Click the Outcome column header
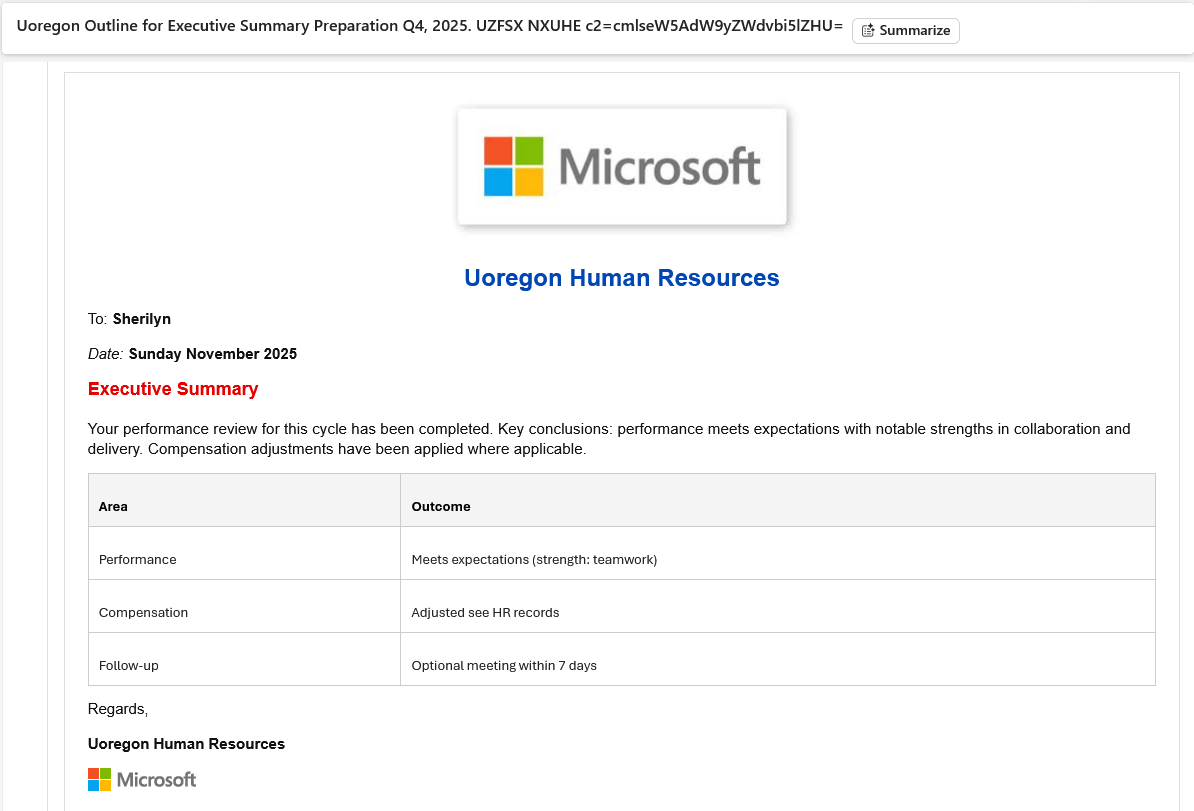Image resolution: width=1194 pixels, height=811 pixels. pyautogui.click(x=440, y=506)
